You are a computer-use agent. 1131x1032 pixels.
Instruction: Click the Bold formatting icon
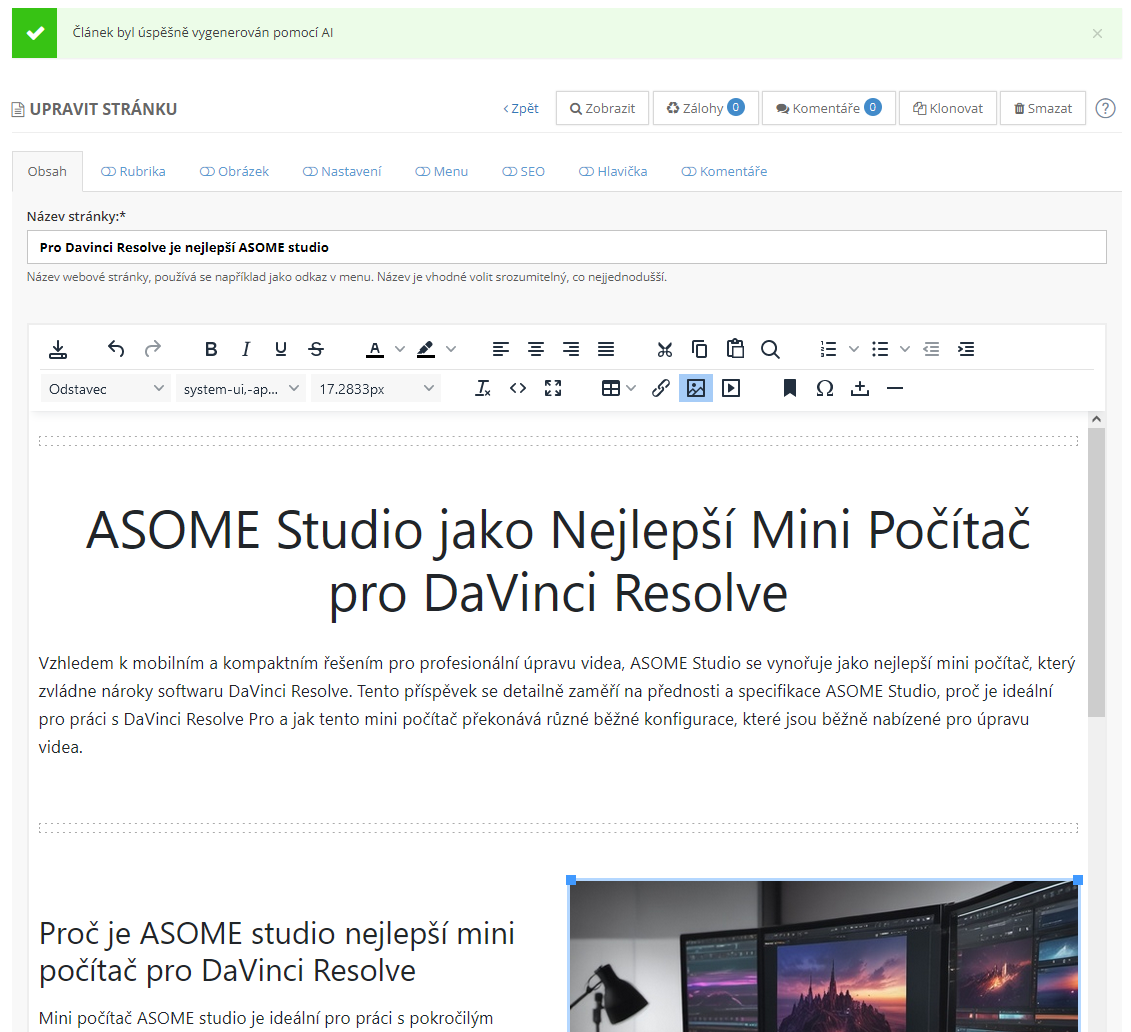click(x=211, y=349)
